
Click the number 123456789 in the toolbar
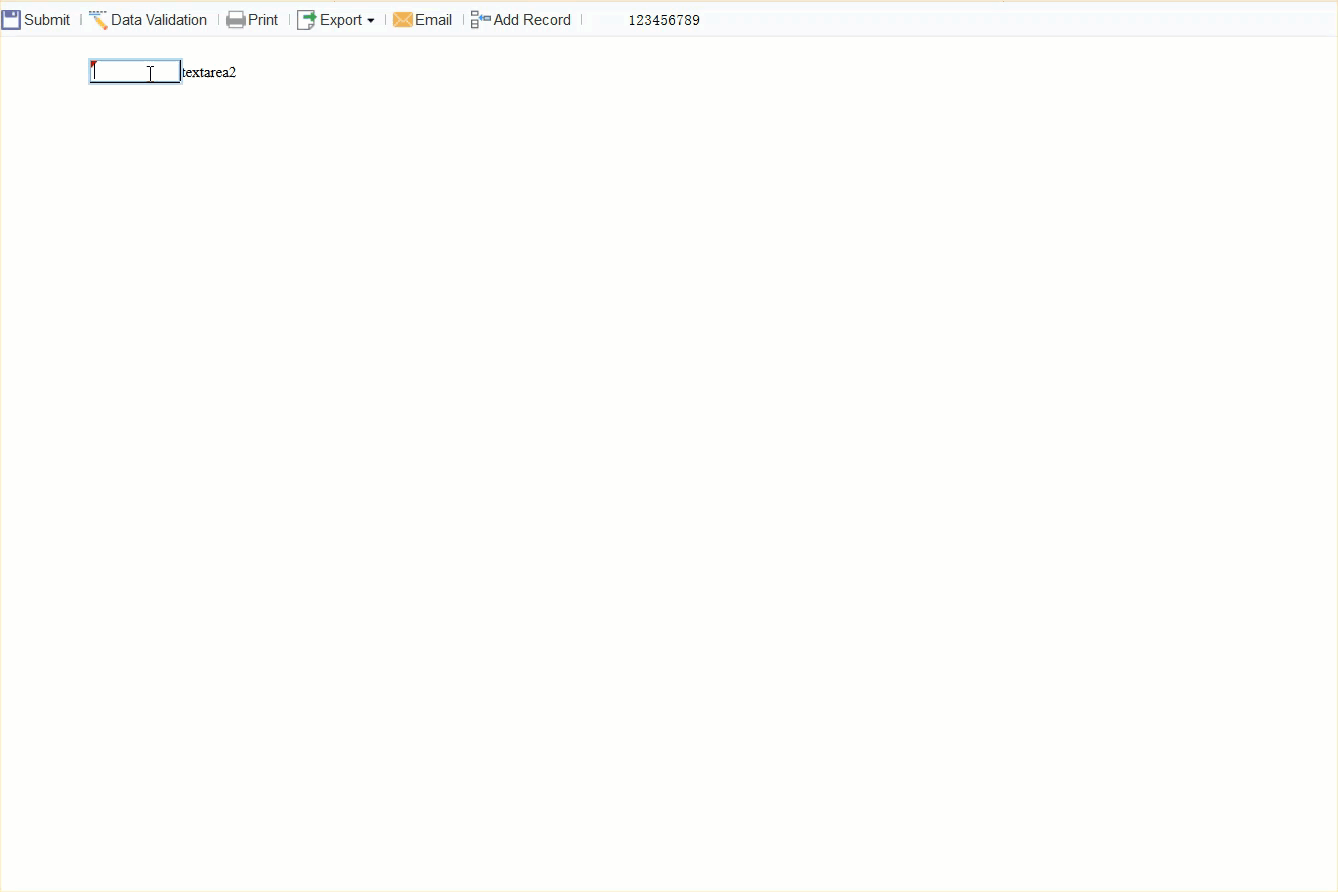663,19
